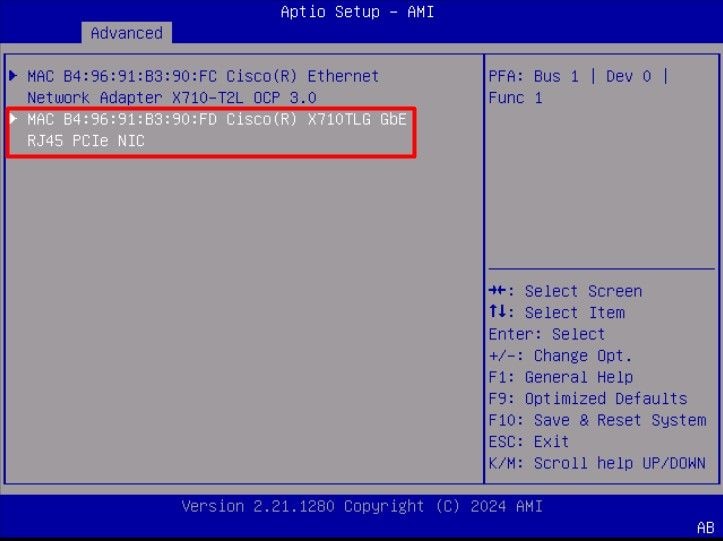Click the Version 2.21.1280 copyright text
This screenshot has width=723, height=541.
pos(362,506)
